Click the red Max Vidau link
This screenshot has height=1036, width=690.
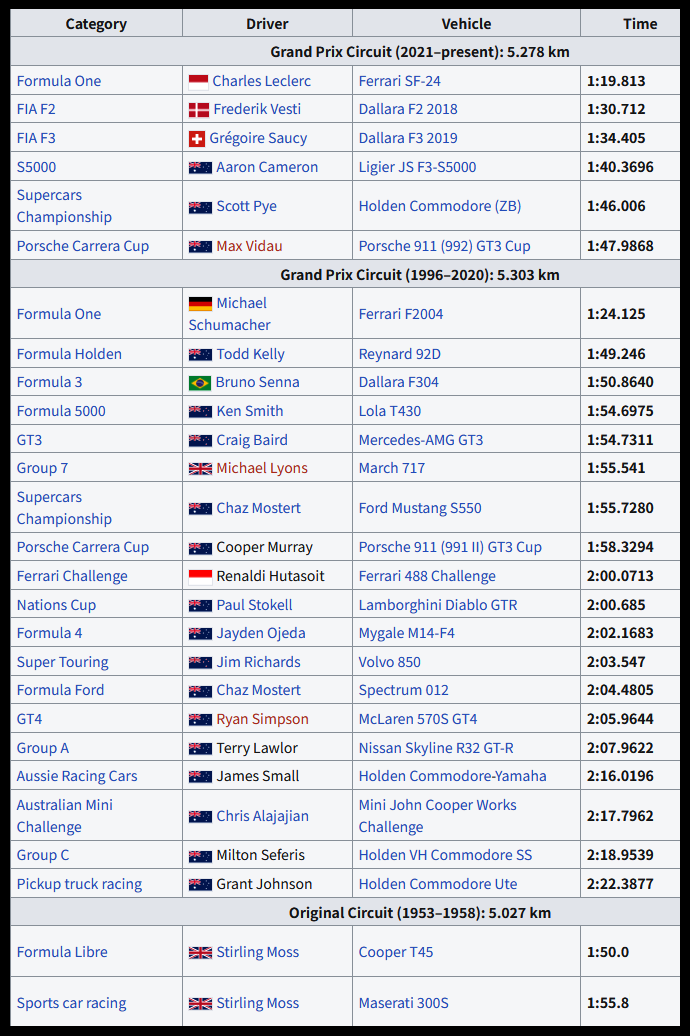click(x=249, y=246)
